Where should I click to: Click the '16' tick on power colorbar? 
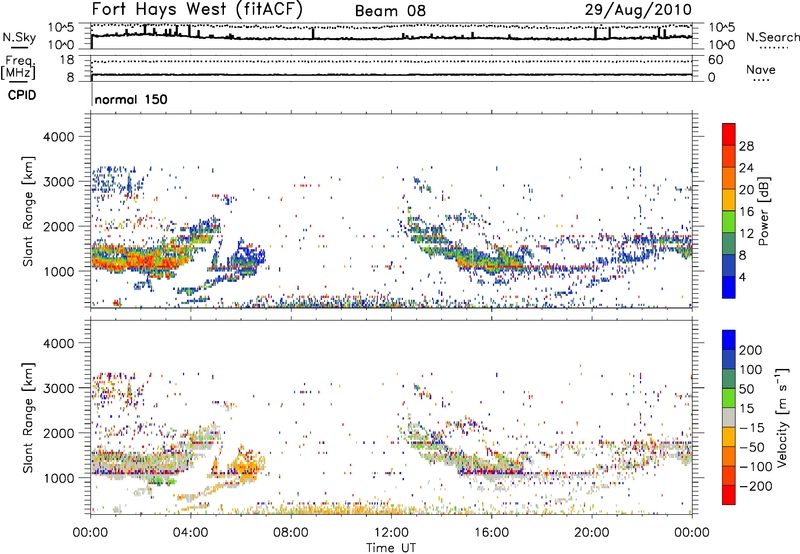746,212
